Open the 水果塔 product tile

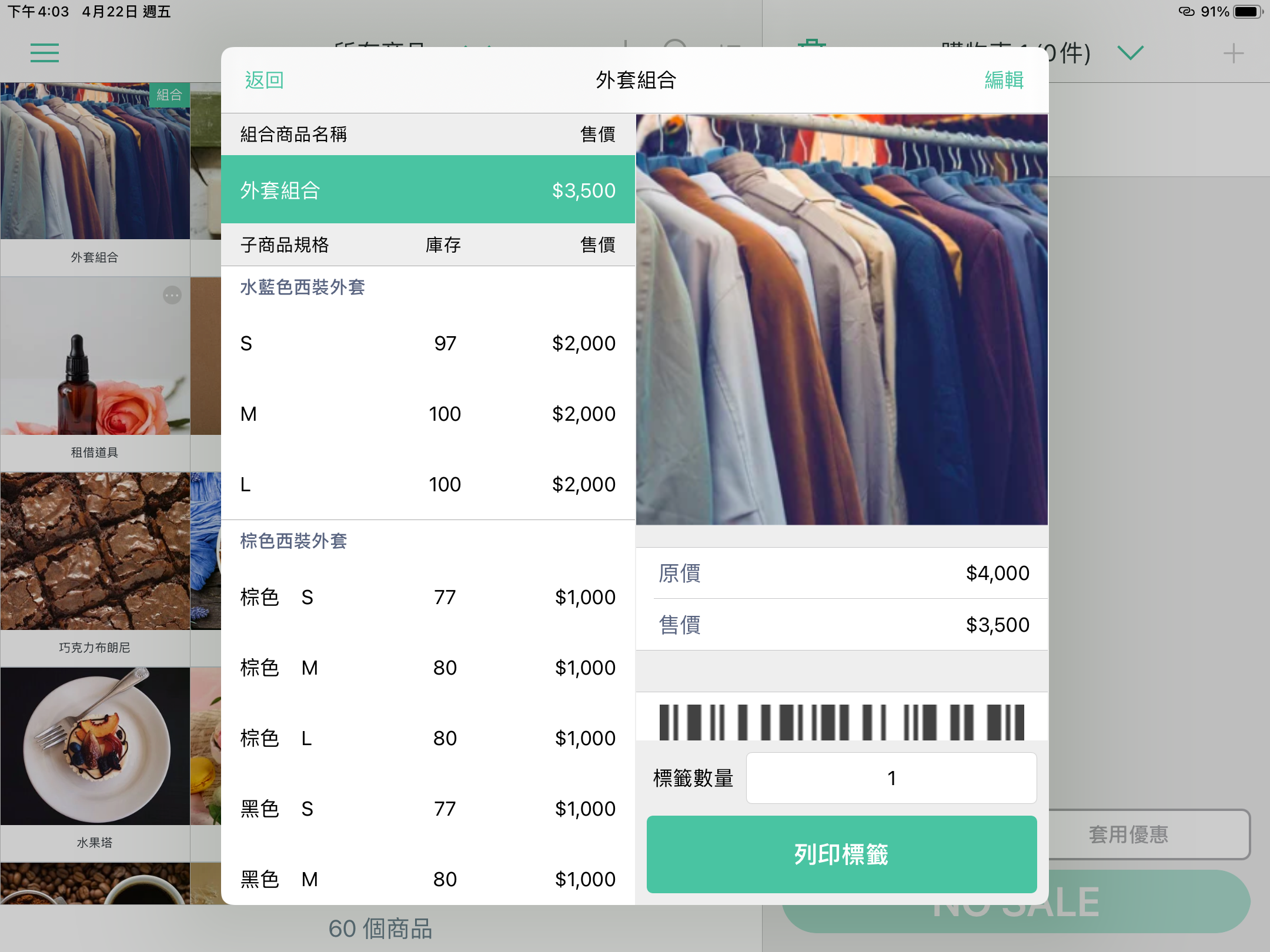tap(95, 765)
